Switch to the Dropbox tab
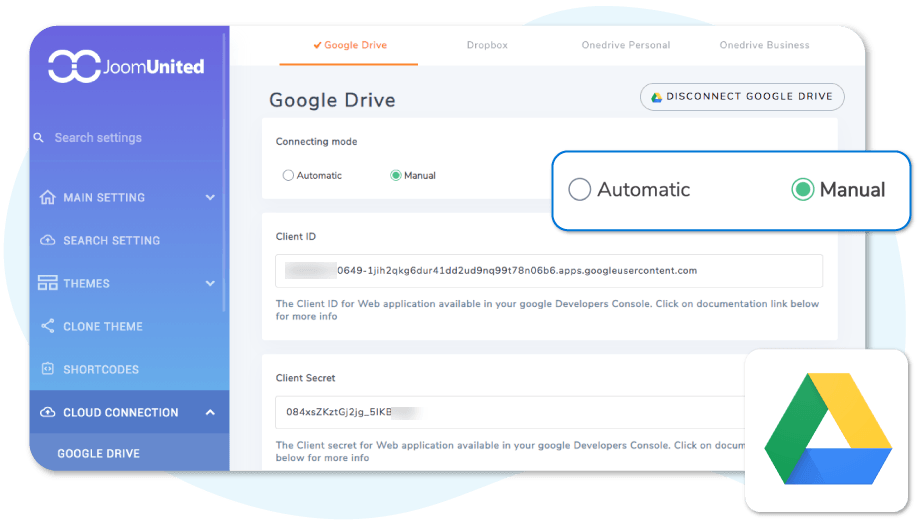The image size is (920, 523). point(487,45)
